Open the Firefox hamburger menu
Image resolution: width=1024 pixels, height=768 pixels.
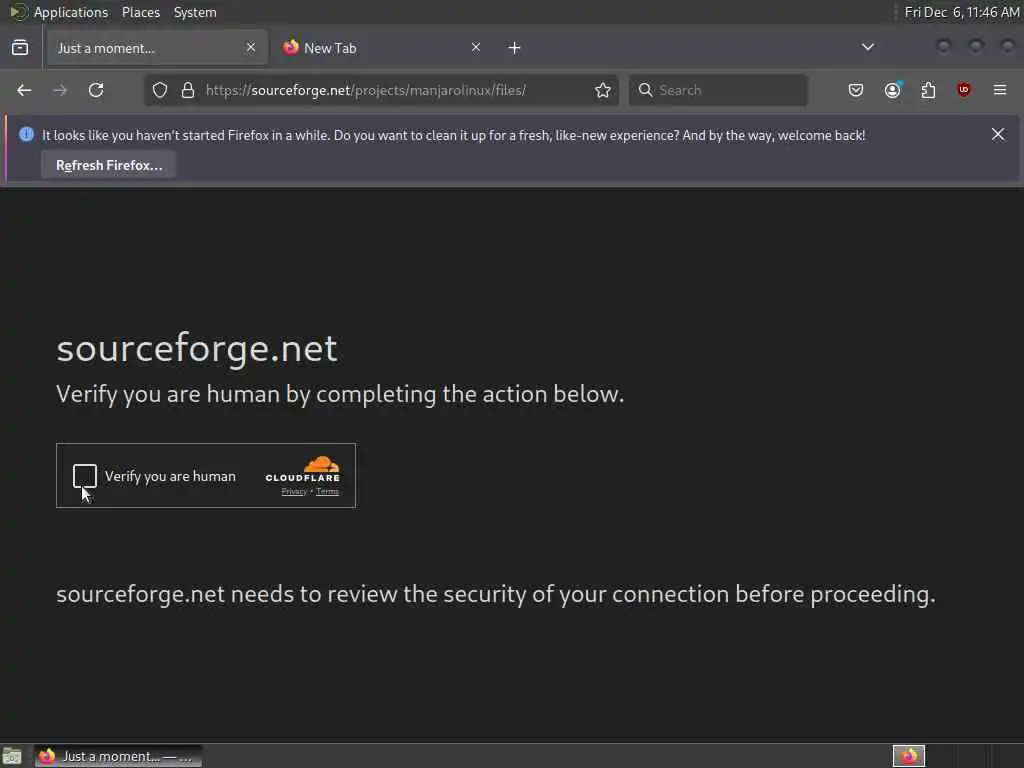[1000, 90]
